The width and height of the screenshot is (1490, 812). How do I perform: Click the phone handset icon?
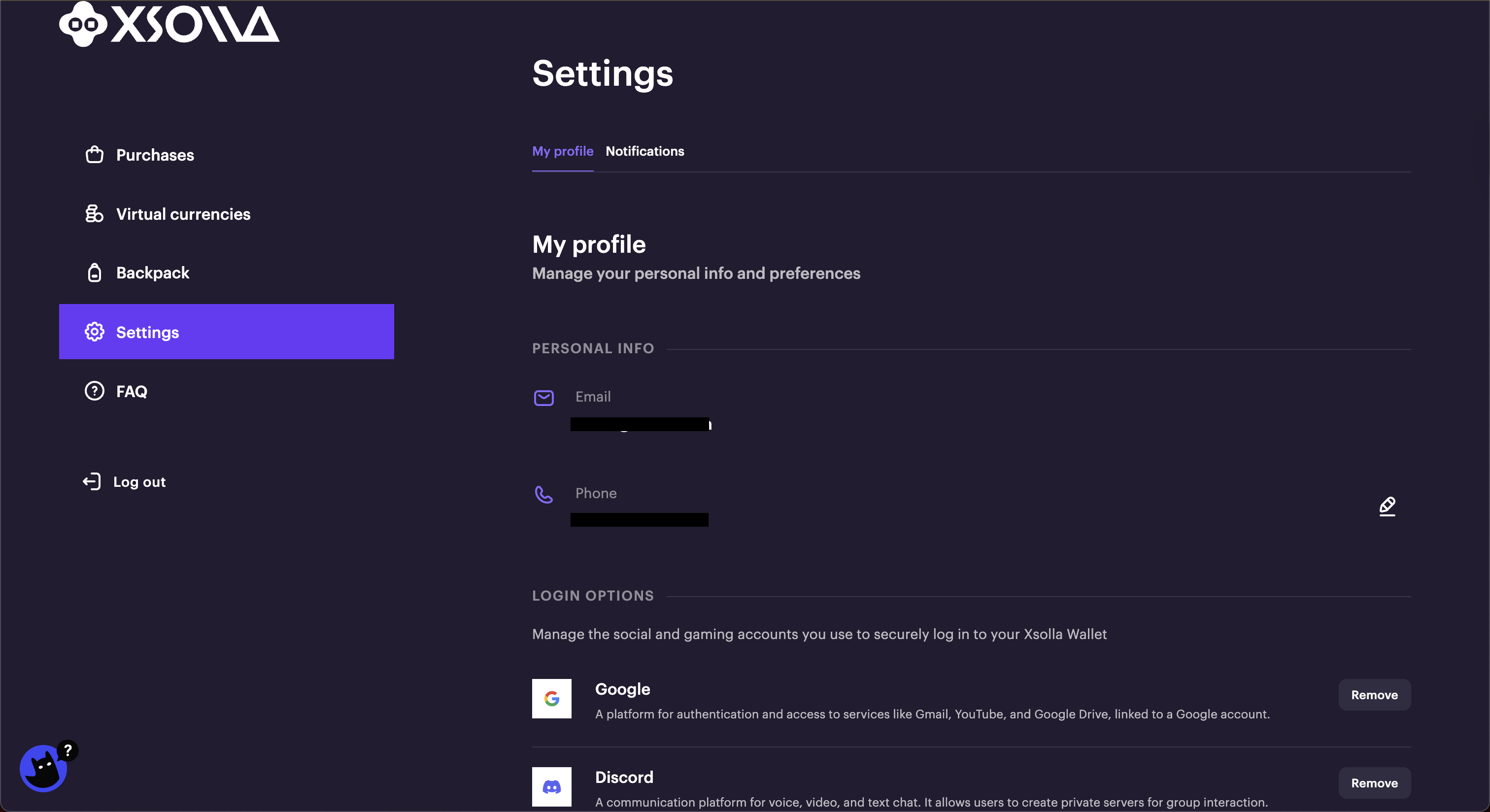[543, 495]
